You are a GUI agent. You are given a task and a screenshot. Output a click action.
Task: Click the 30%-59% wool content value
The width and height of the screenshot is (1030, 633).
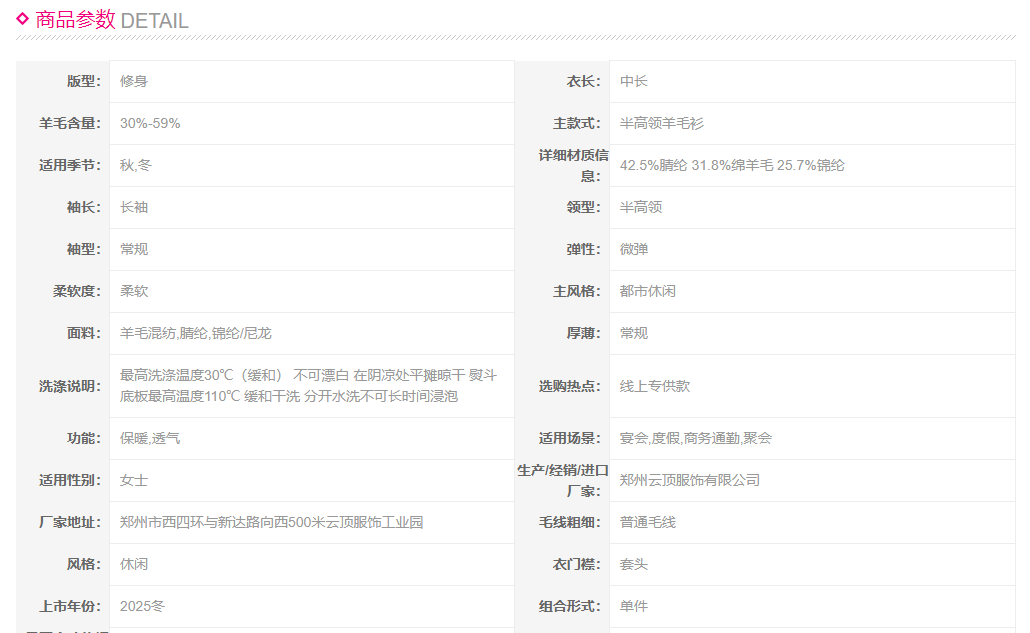[x=150, y=123]
